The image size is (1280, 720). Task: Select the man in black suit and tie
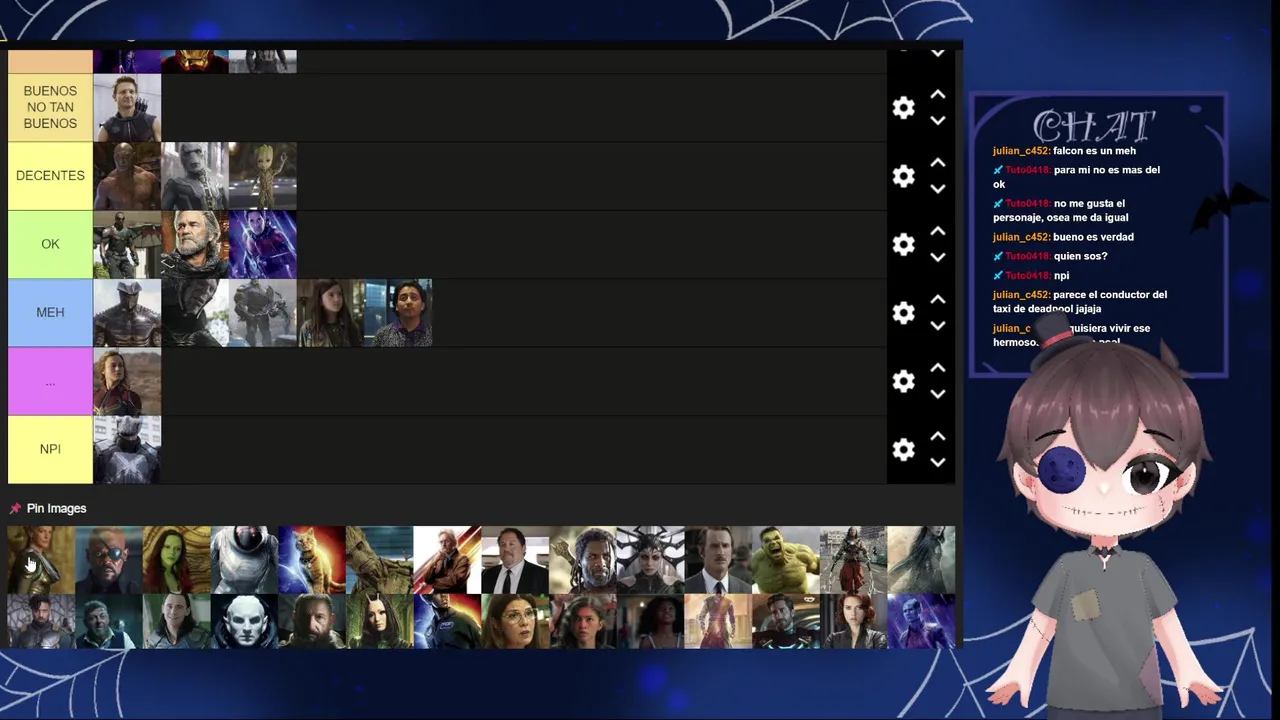(515, 560)
